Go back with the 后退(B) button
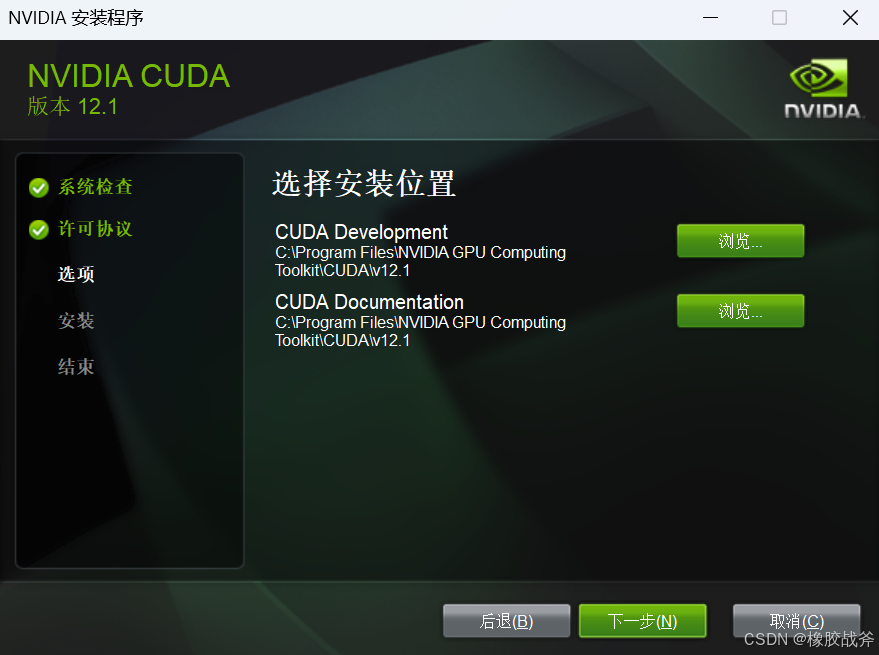Viewport: 879px width, 655px height. [x=506, y=621]
